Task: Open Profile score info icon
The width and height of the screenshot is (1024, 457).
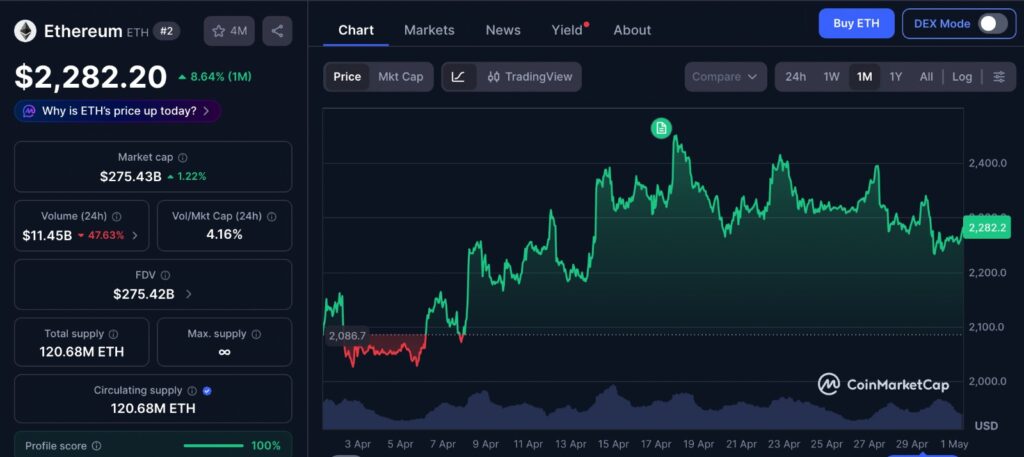Action: pyautogui.click(x=96, y=446)
